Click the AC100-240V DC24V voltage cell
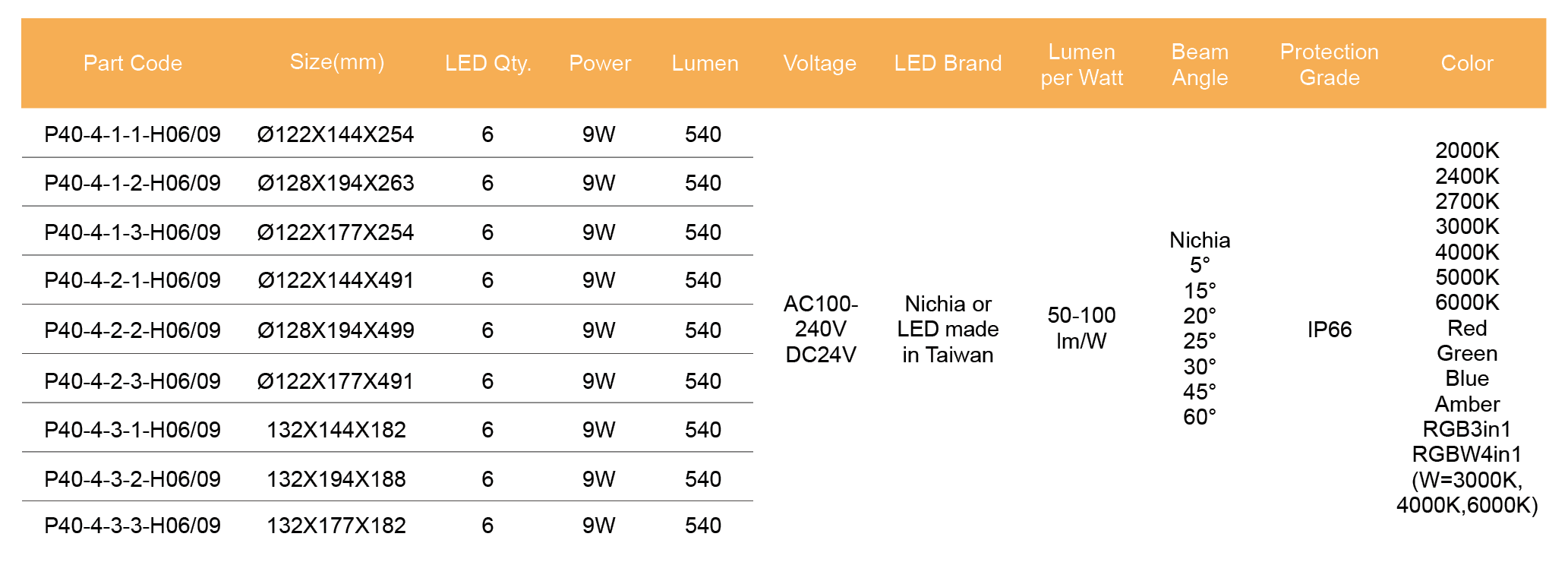 pos(820,330)
